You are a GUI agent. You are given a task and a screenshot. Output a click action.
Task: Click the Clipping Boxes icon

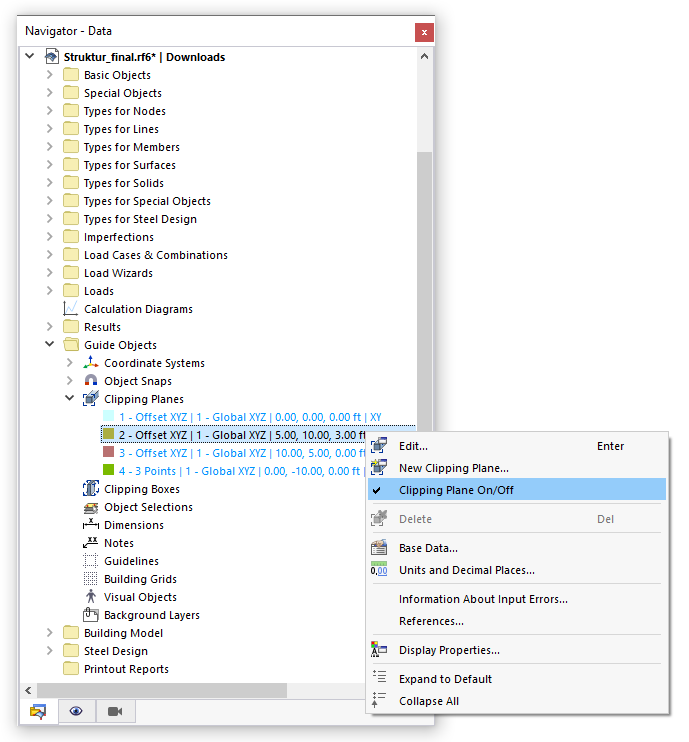click(90, 488)
